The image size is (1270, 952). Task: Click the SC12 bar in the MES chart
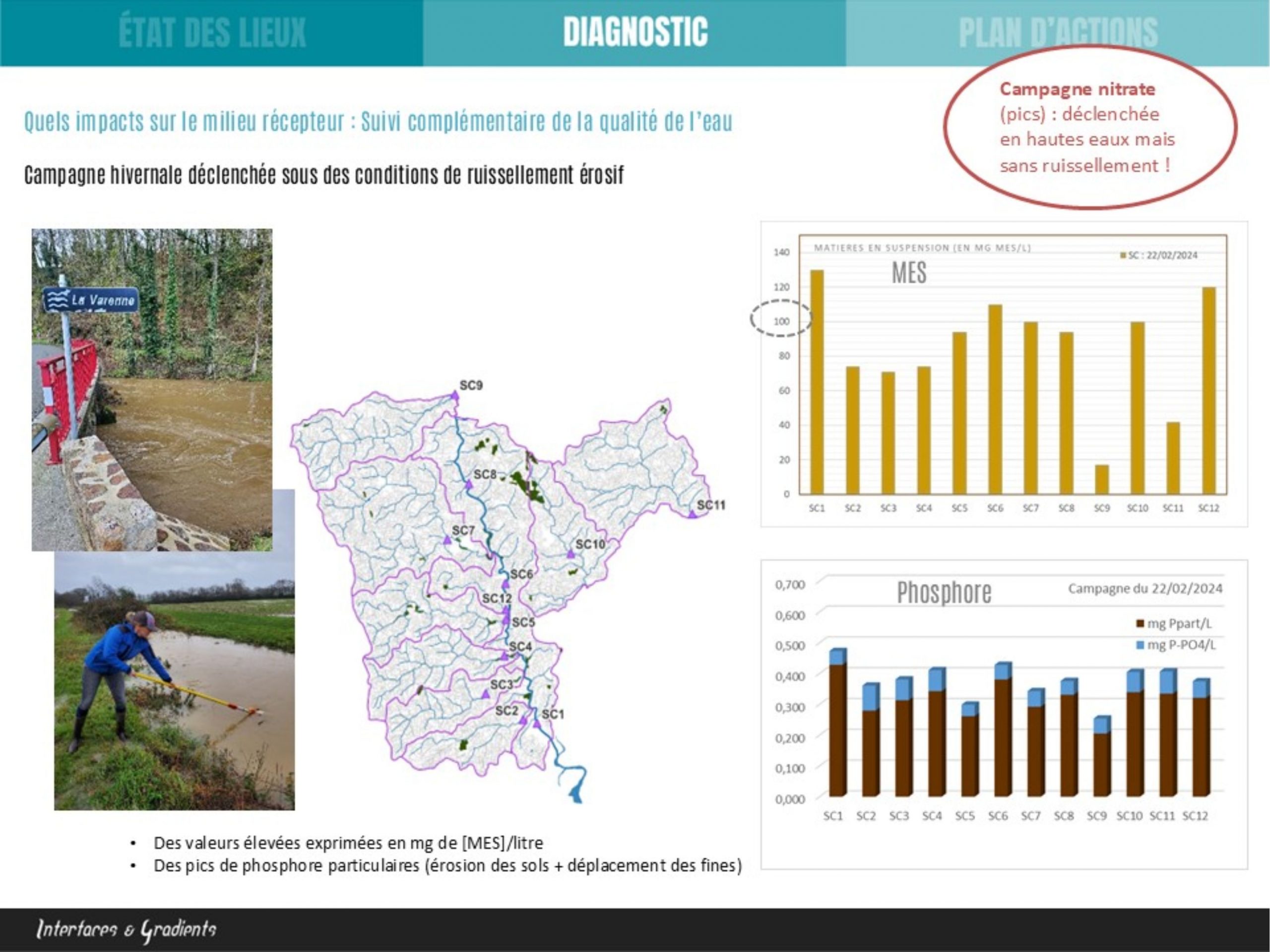[x=1208, y=391]
